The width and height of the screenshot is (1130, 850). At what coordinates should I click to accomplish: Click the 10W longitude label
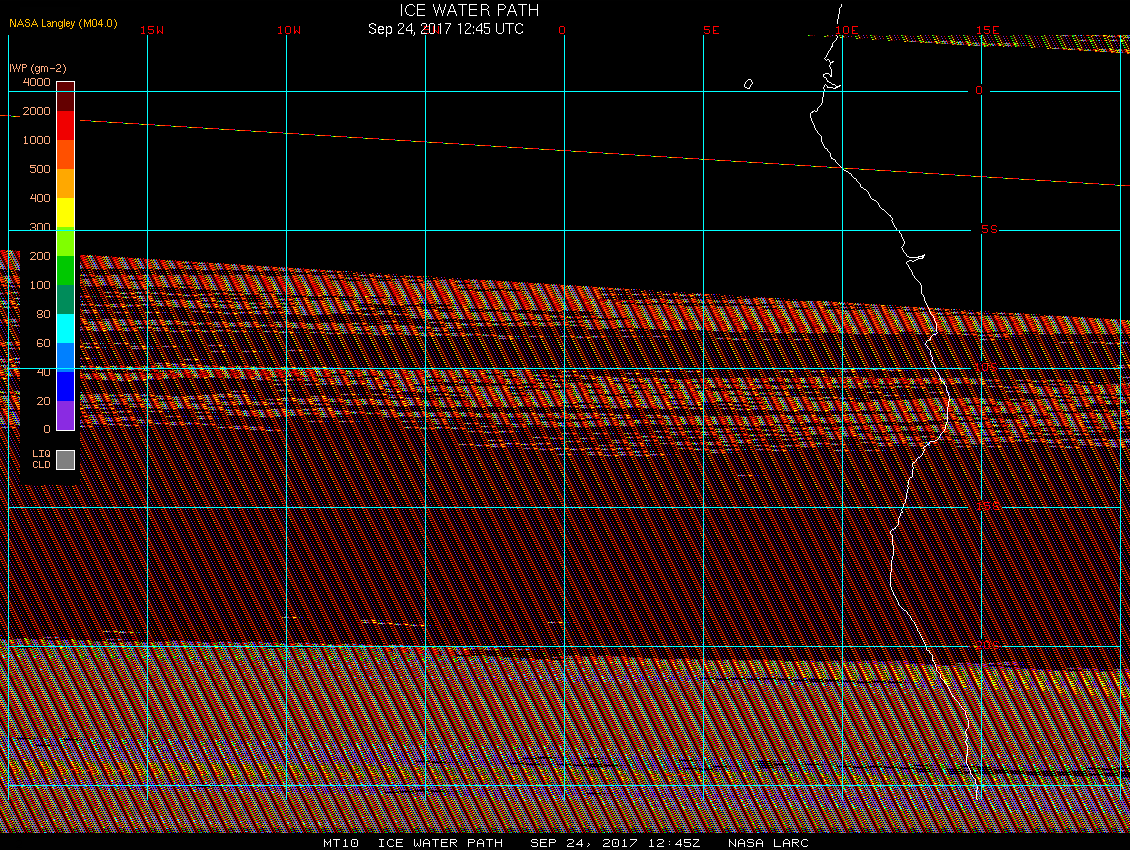click(x=289, y=30)
